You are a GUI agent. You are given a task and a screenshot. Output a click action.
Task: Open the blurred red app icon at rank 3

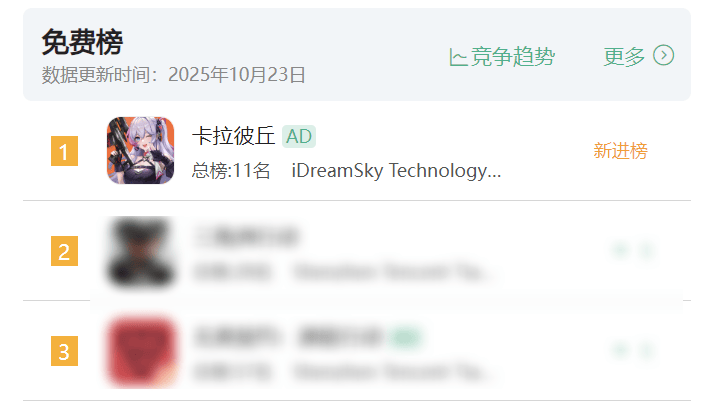[141, 352]
